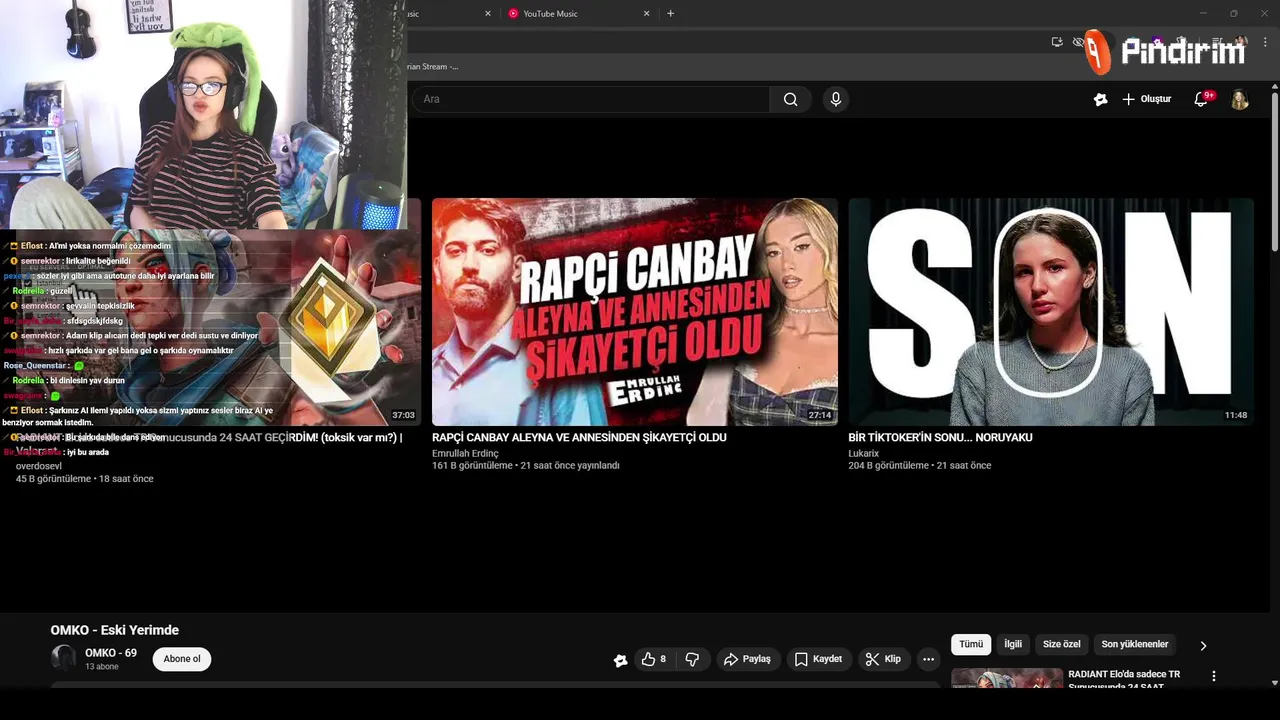Open more actions ellipsis under the video
Screen dimensions: 1280x720
(x=928, y=659)
